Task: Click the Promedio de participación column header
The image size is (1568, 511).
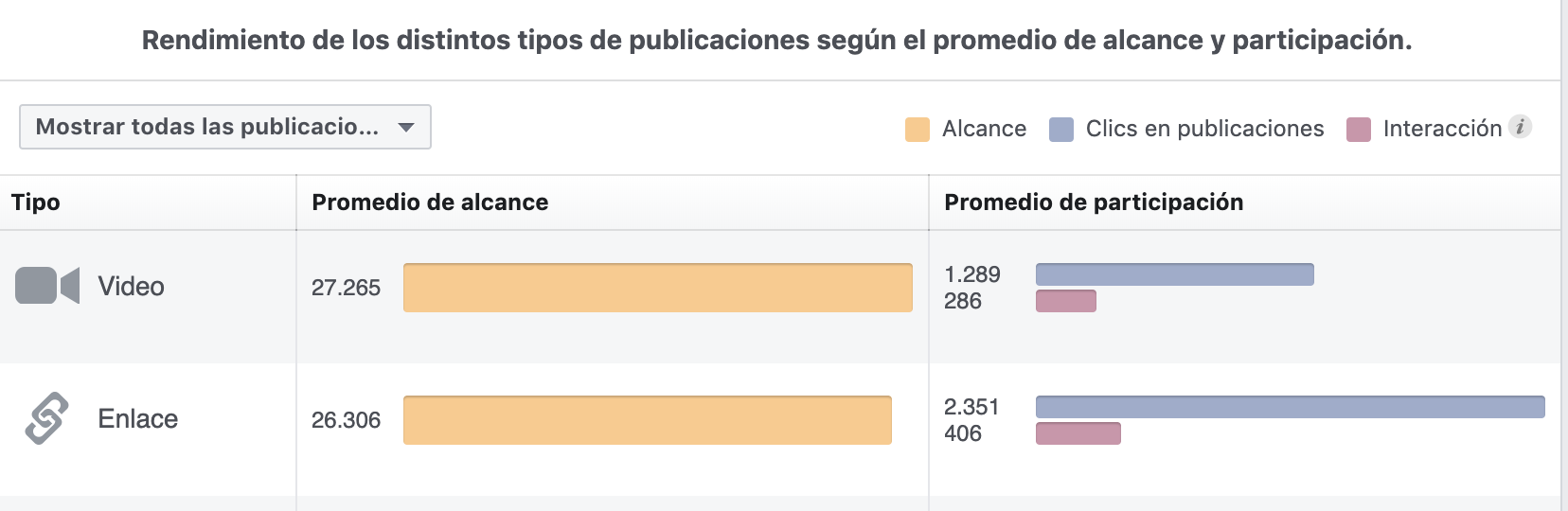Action: [x=1094, y=203]
